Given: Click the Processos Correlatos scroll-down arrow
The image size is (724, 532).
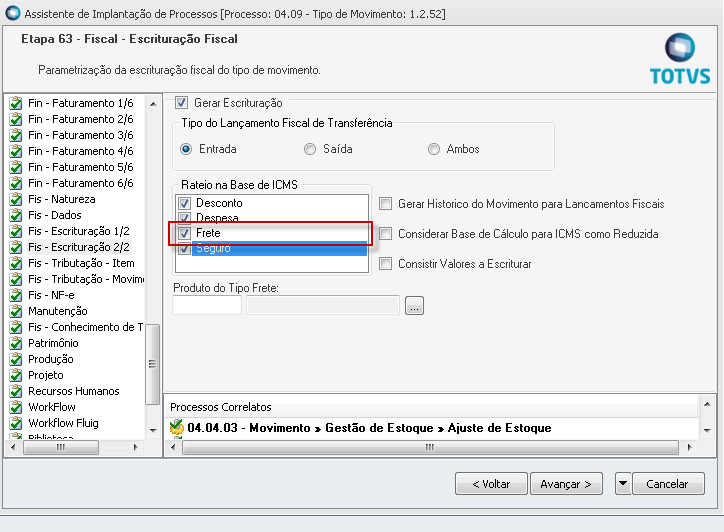Looking at the screenshot, I should coord(707,430).
